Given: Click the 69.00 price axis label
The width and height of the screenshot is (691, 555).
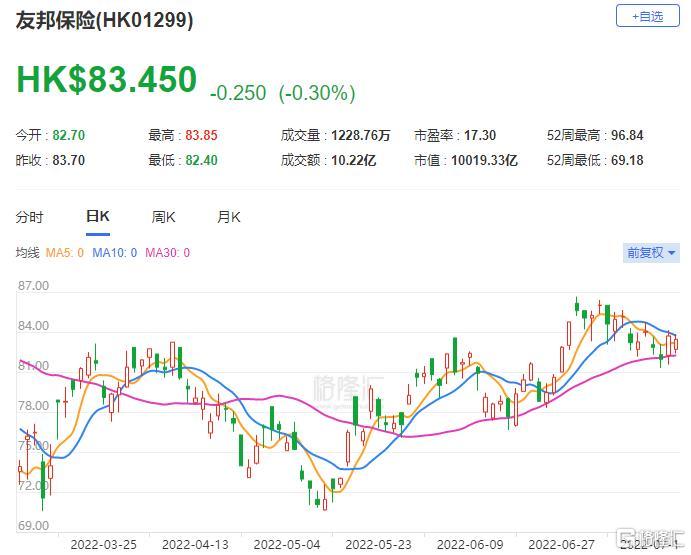Looking at the screenshot, I should 33,525.
